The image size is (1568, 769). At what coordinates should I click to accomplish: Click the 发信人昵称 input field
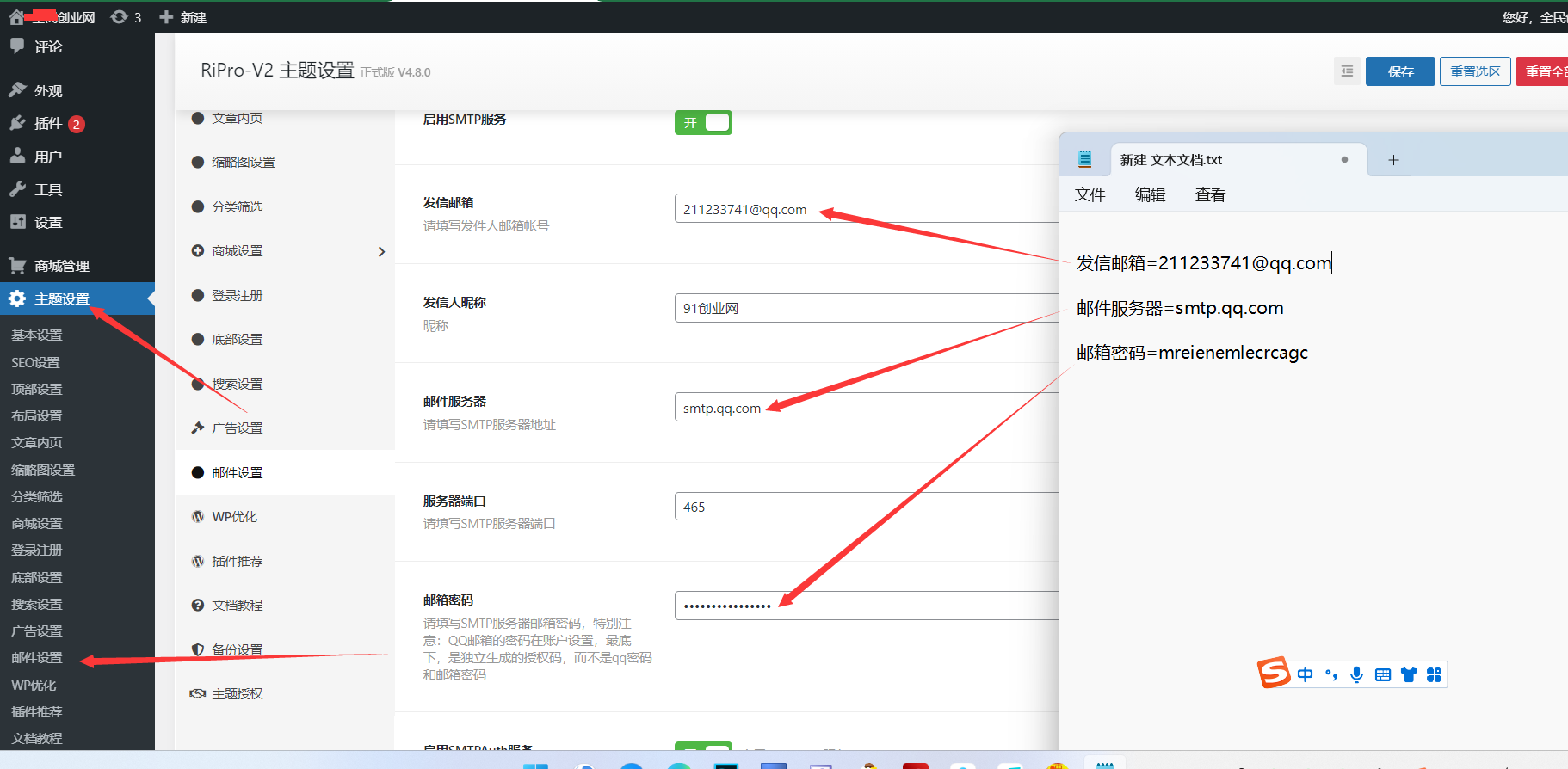(x=867, y=308)
